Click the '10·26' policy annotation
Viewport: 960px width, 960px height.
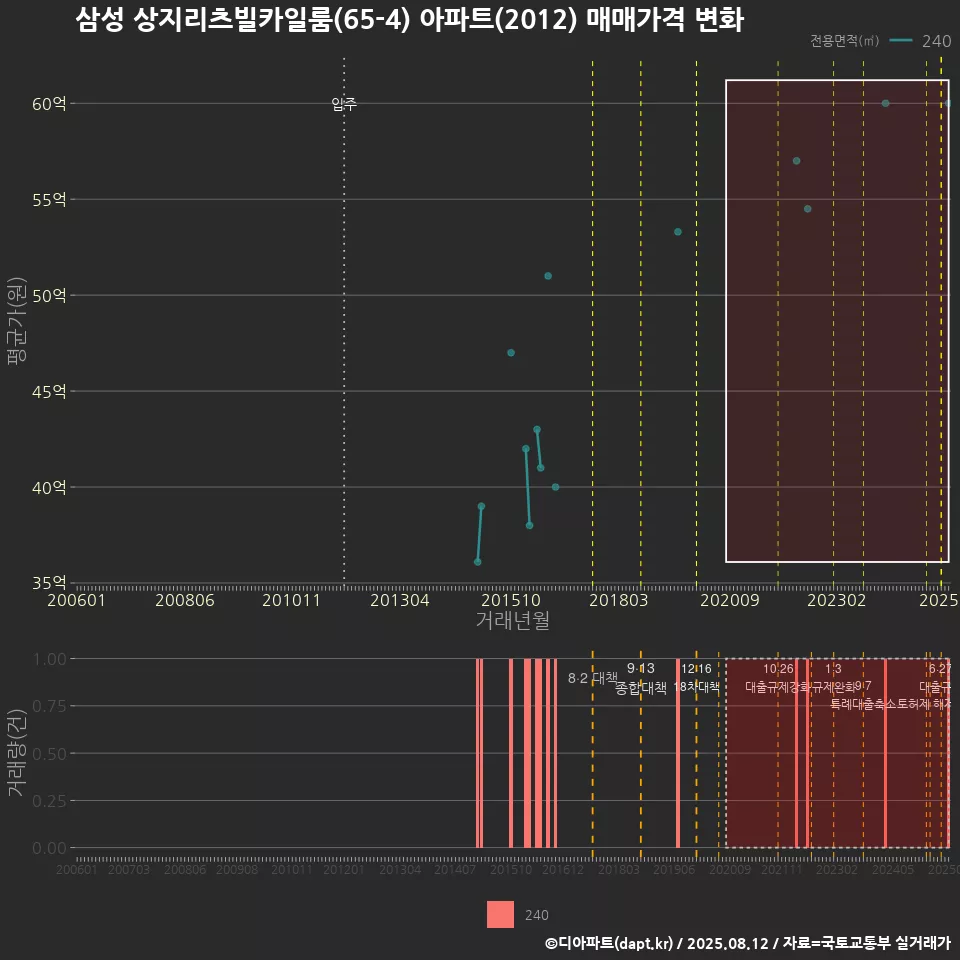(x=778, y=669)
